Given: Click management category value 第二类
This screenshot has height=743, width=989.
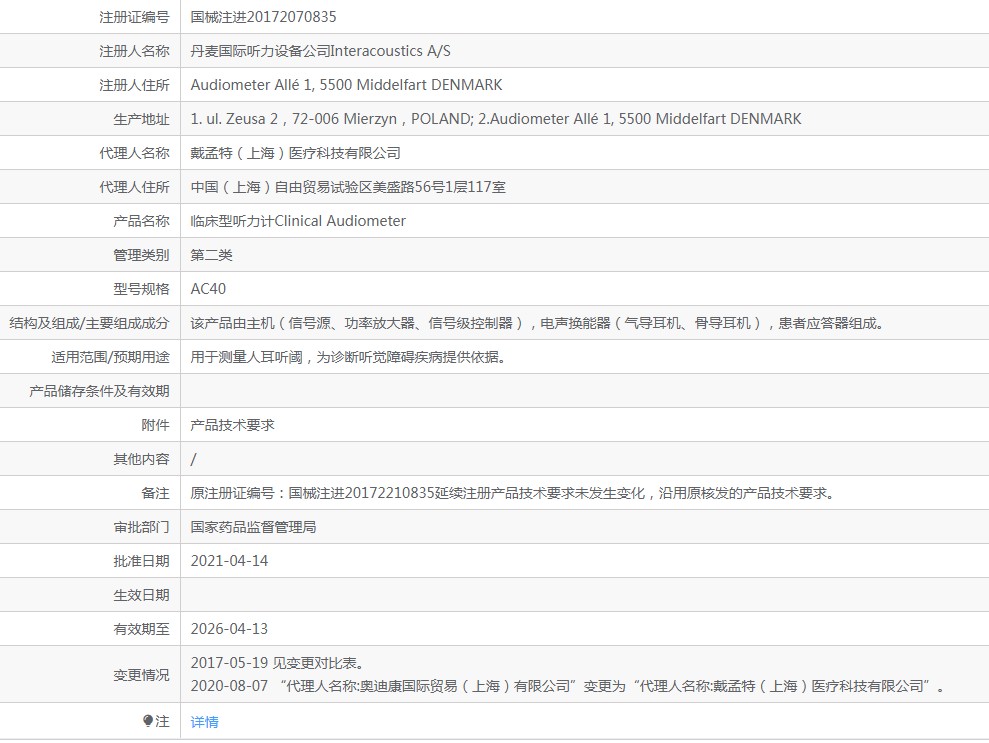Looking at the screenshot, I should (211, 255).
